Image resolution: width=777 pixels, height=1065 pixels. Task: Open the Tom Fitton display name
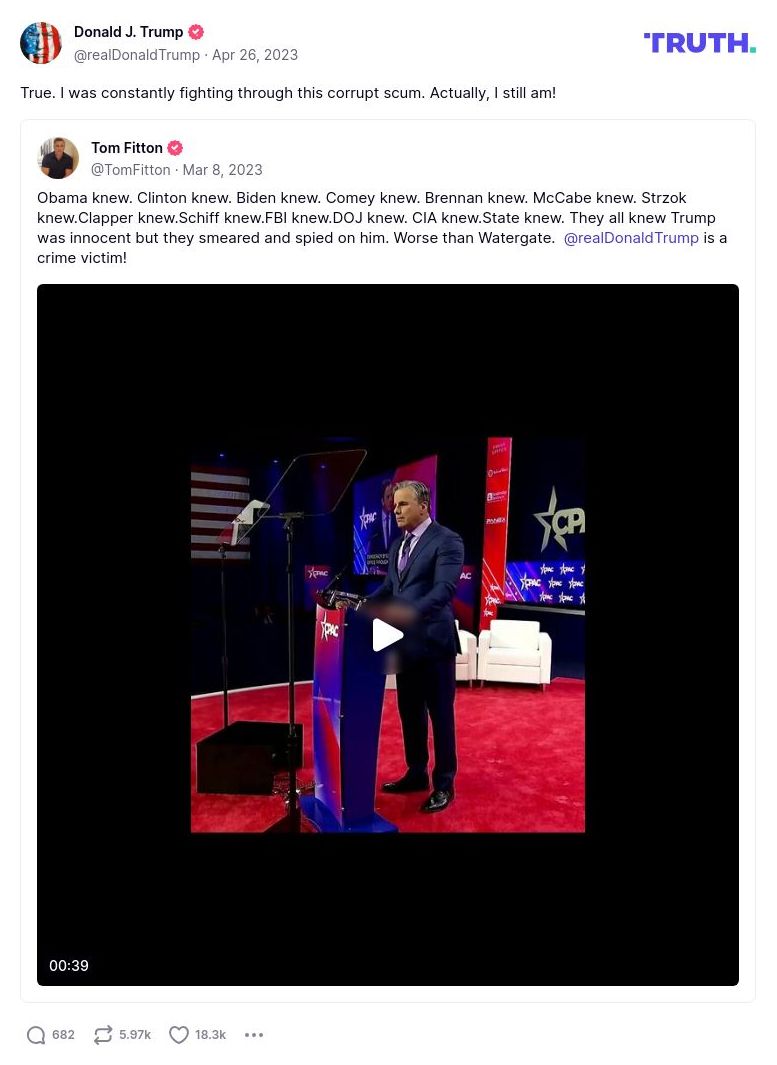click(x=127, y=147)
